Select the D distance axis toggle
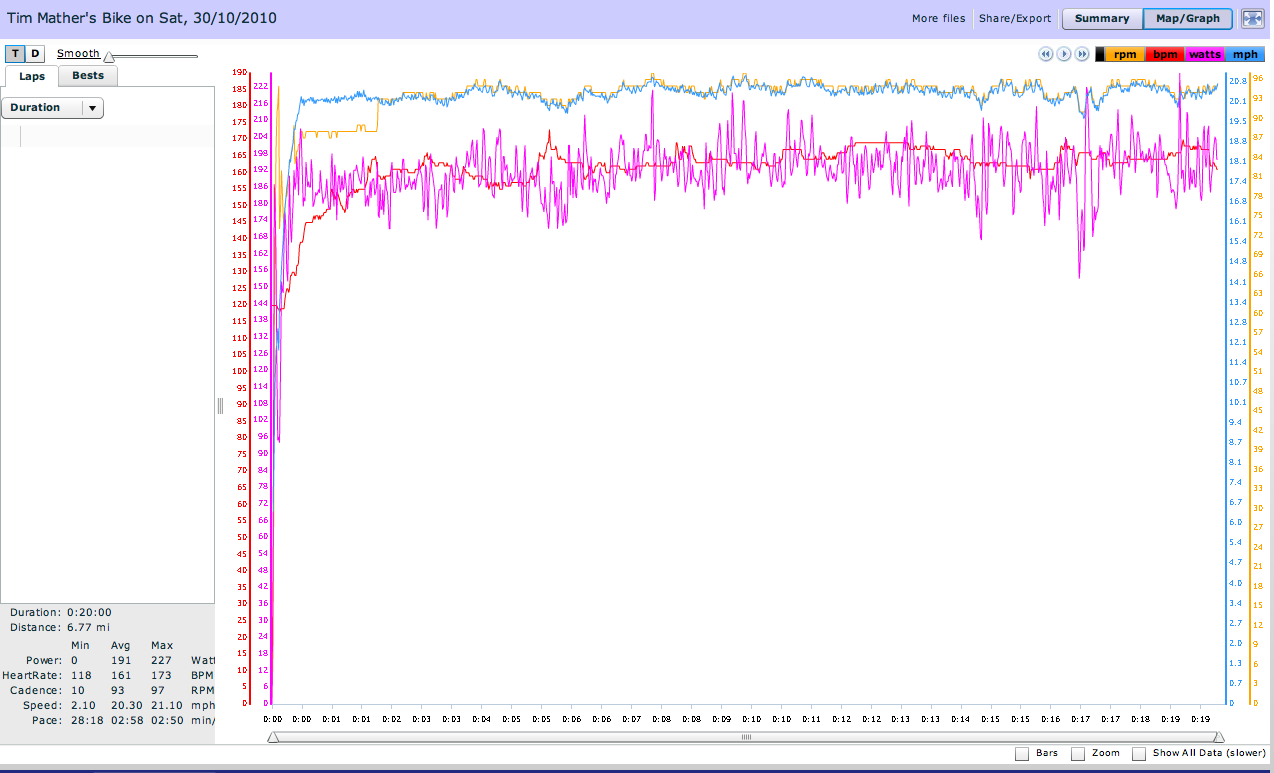 click(x=35, y=54)
